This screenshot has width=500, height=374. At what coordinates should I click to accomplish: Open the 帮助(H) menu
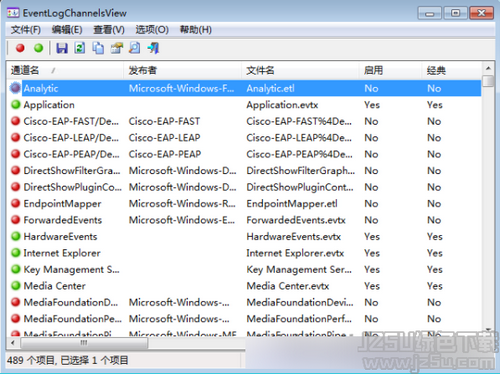tap(196, 30)
